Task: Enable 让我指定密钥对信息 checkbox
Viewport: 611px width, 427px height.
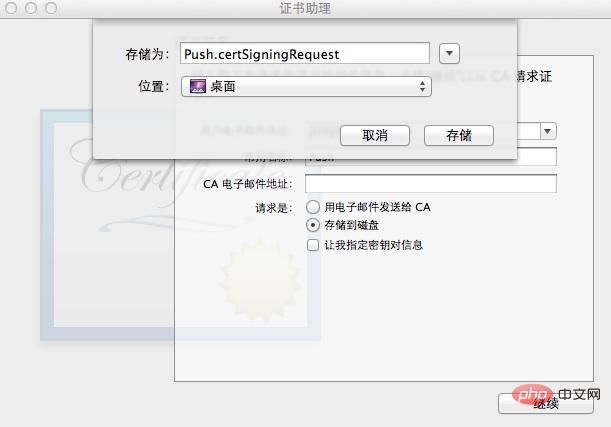Action: click(313, 245)
